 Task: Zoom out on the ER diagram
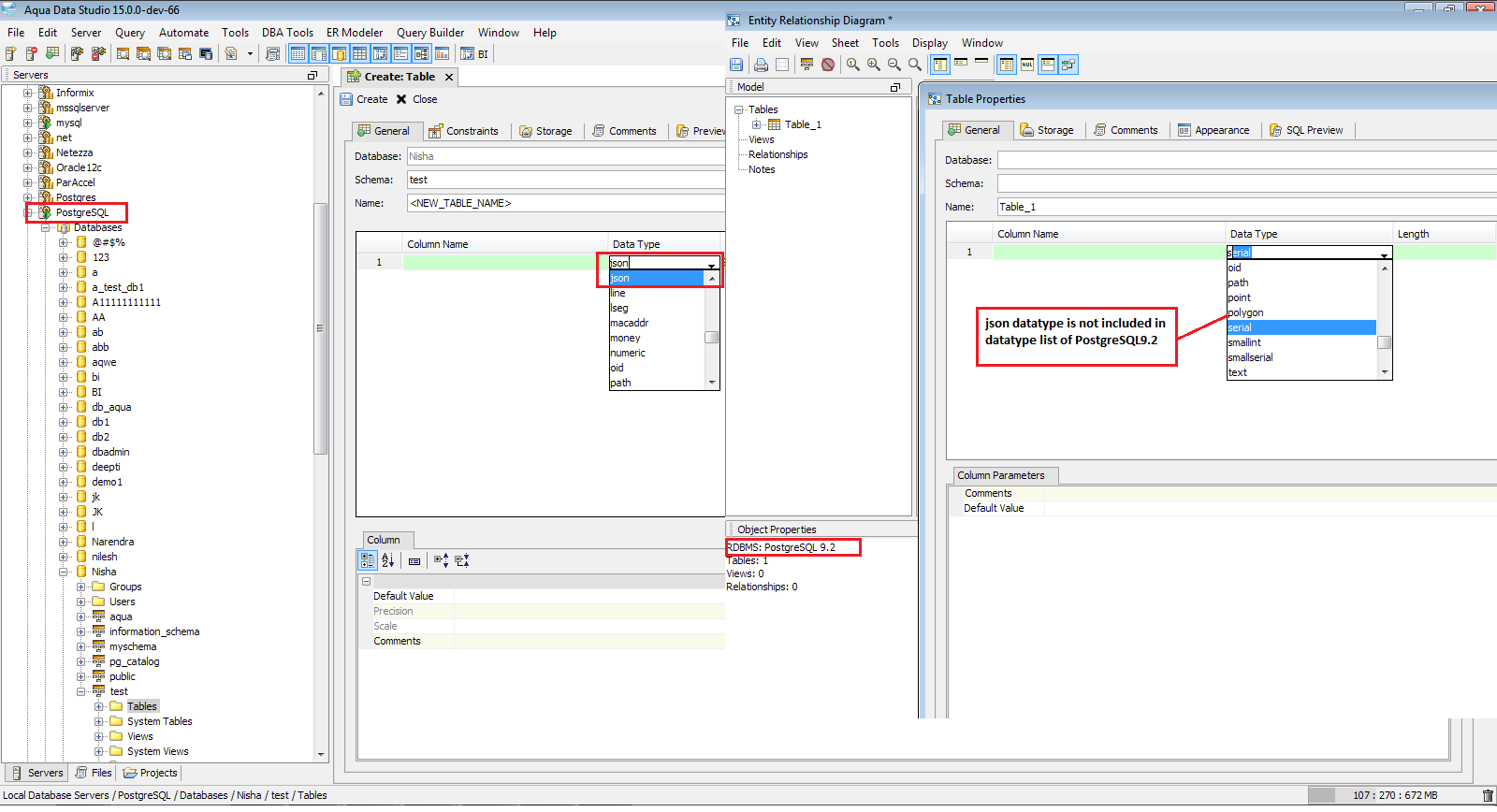[x=894, y=65]
